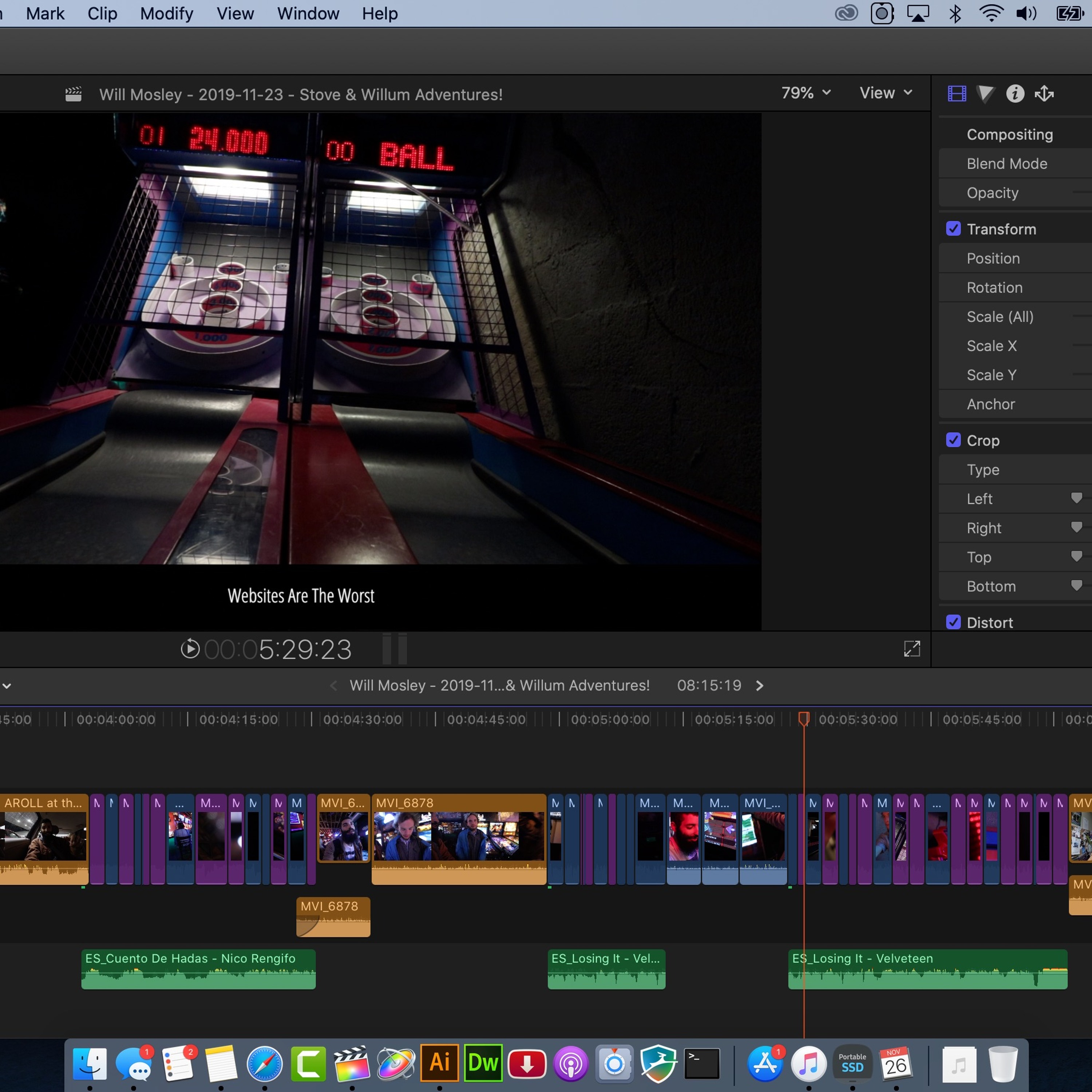Image resolution: width=1092 pixels, height=1092 pixels.
Task: Open the Clip menu
Action: tap(102, 13)
